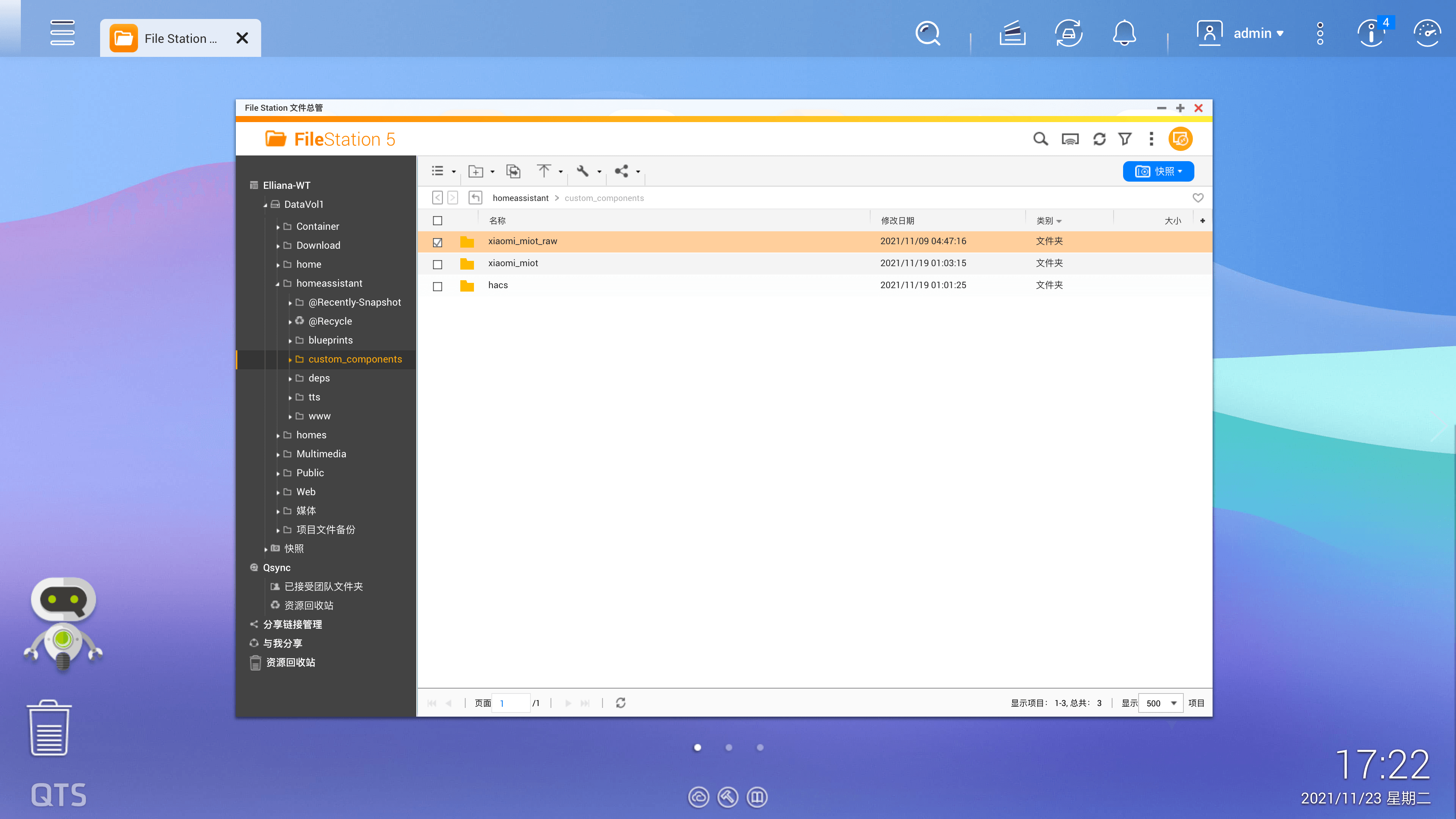The image size is (1456, 819).
Task: Sort by 大小 column header
Action: pos(1173,221)
